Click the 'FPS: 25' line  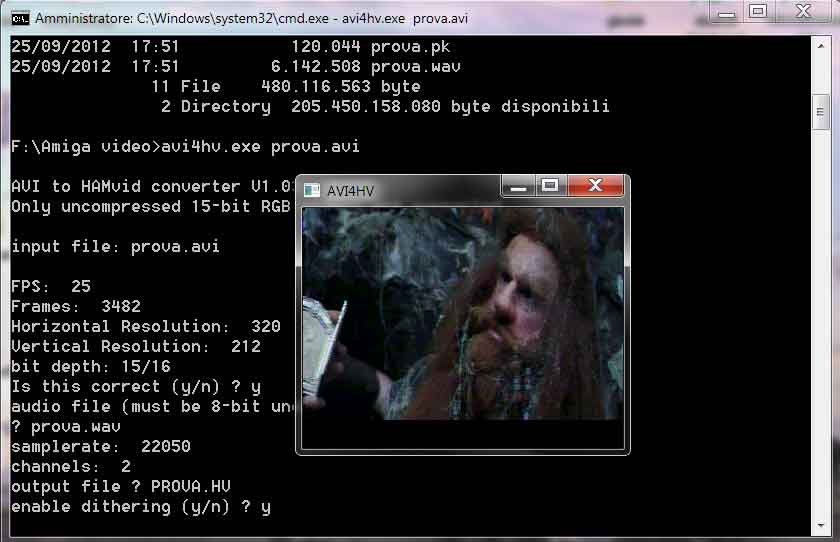(51, 287)
